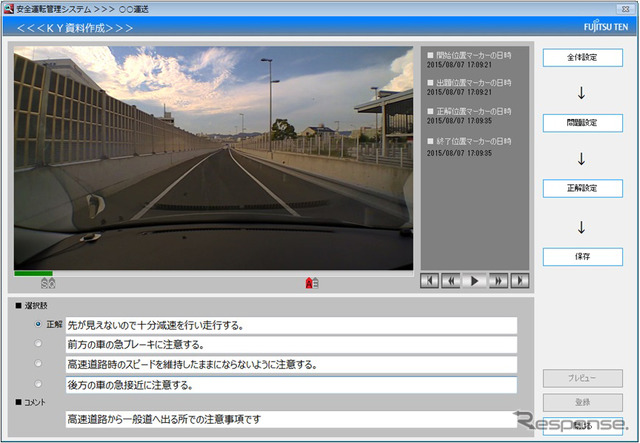640x443 pixels.
Task: Click the KY資料作成 header title
Action: pos(75,28)
